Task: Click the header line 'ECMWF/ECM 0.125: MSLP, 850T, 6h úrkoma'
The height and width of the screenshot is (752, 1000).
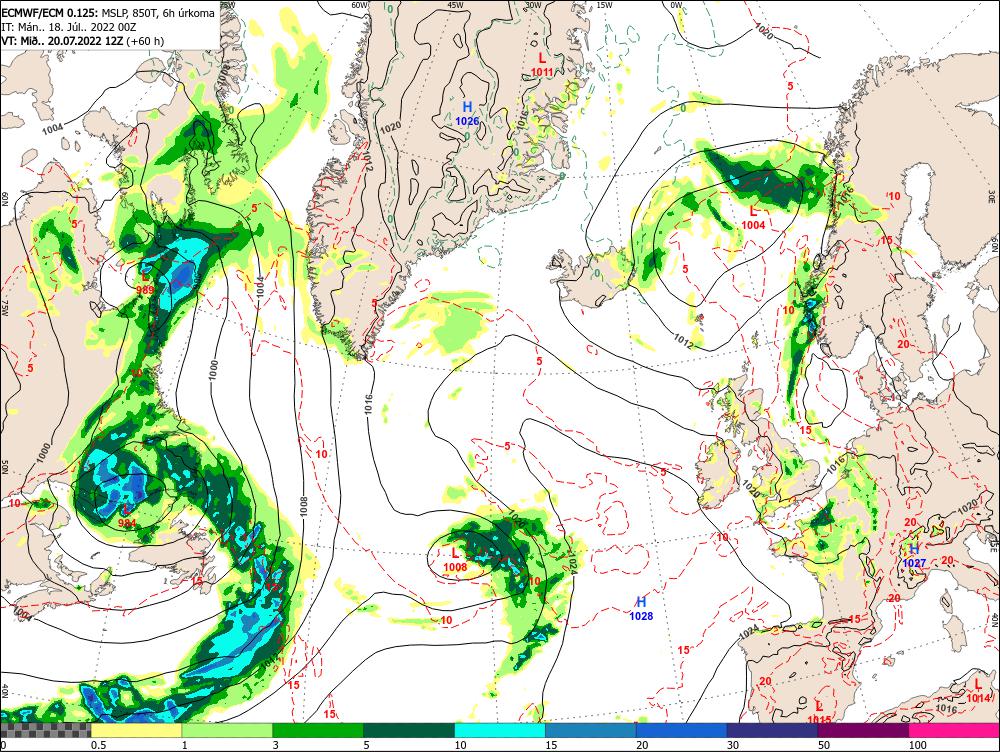Action: click(108, 13)
